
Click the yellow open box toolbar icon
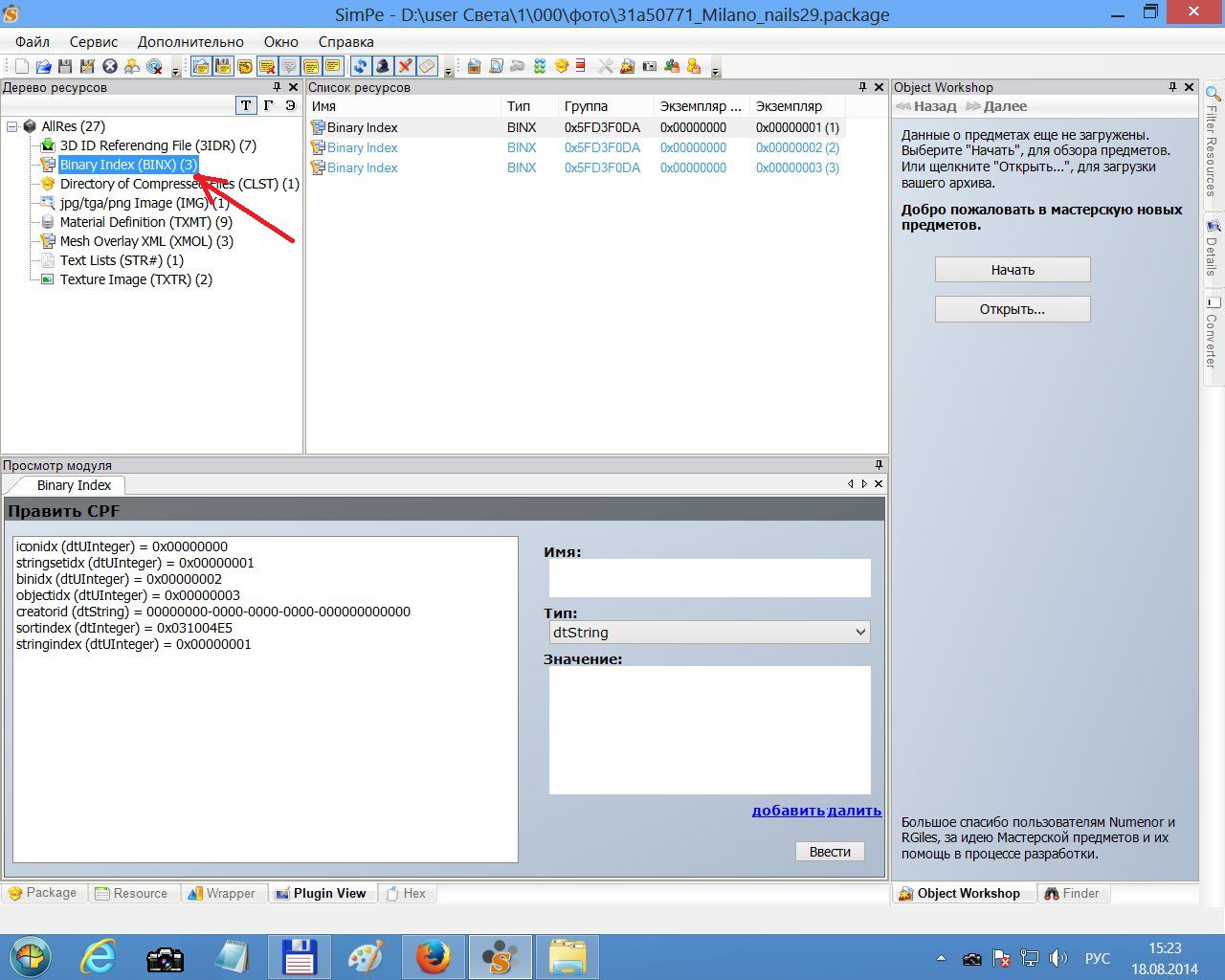(562, 66)
